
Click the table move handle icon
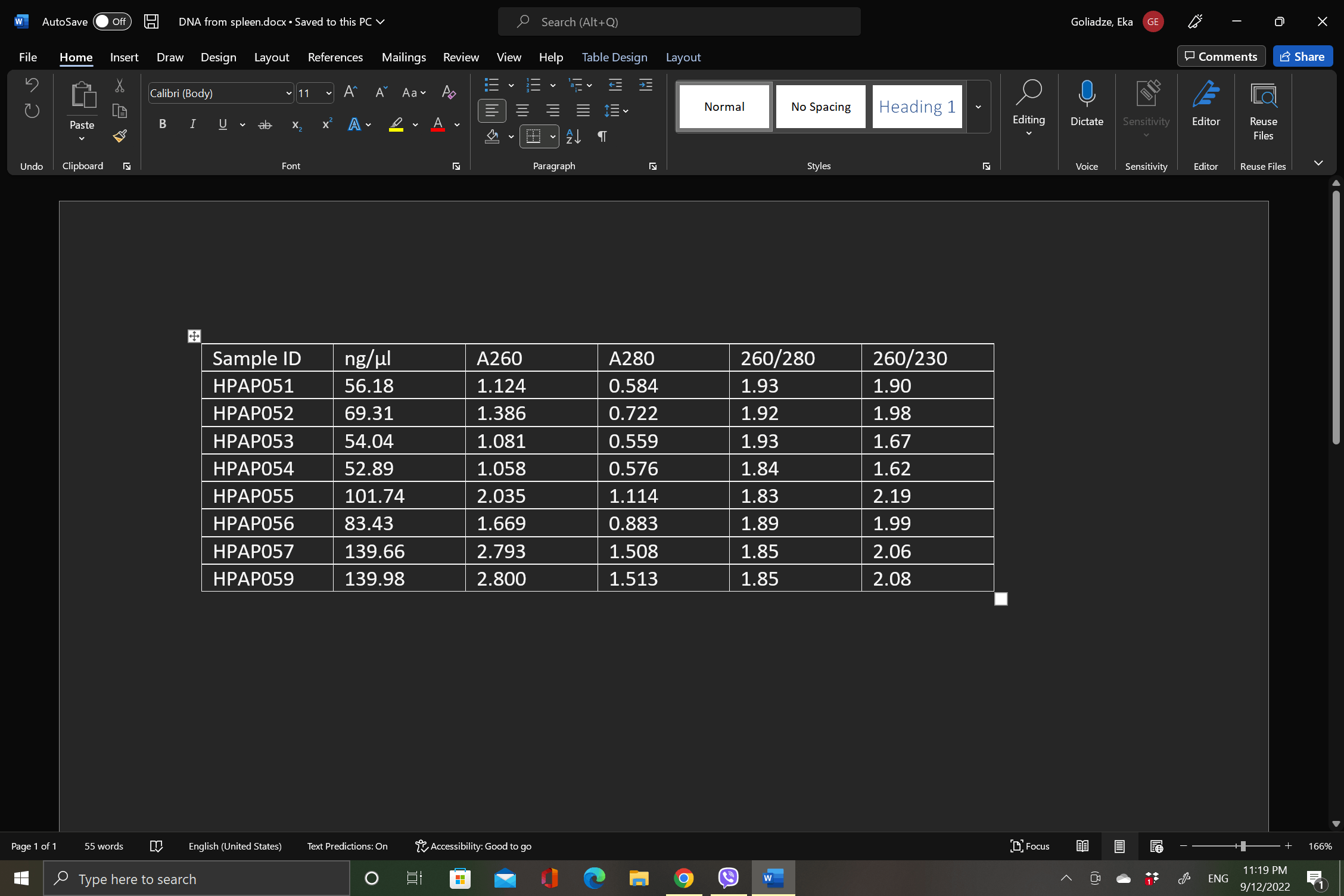[x=194, y=336]
